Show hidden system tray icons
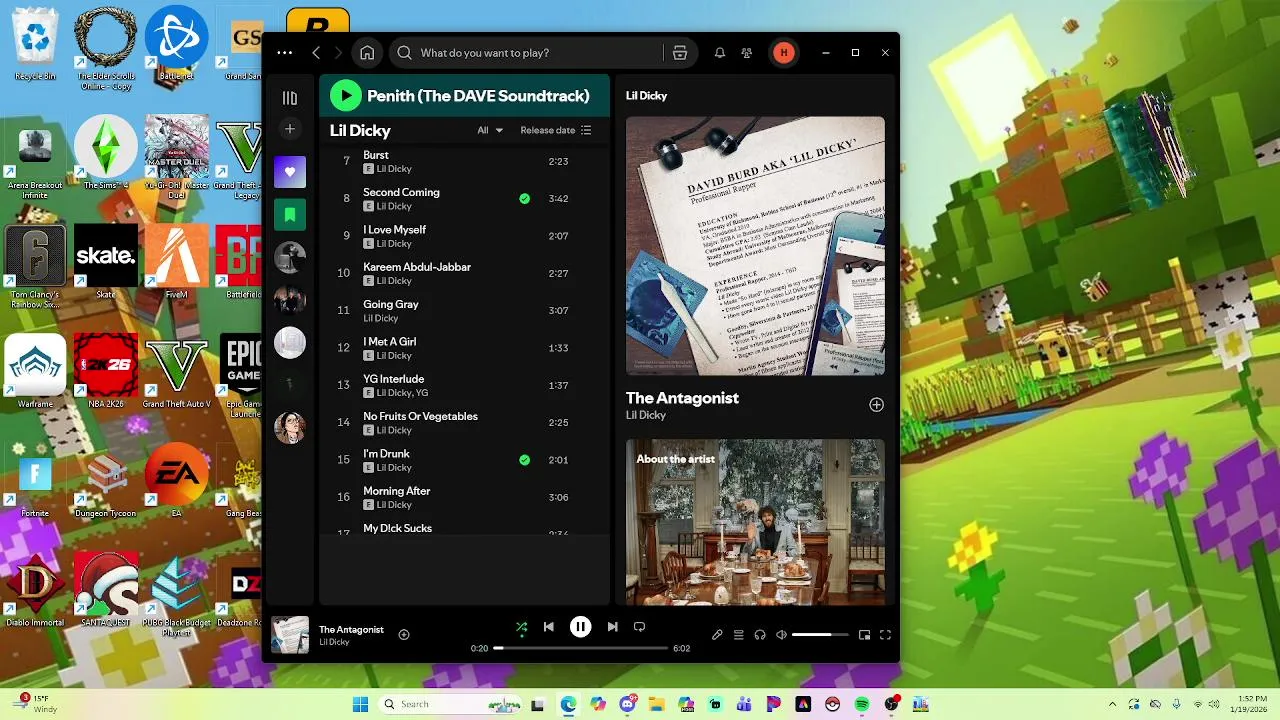 1112,704
